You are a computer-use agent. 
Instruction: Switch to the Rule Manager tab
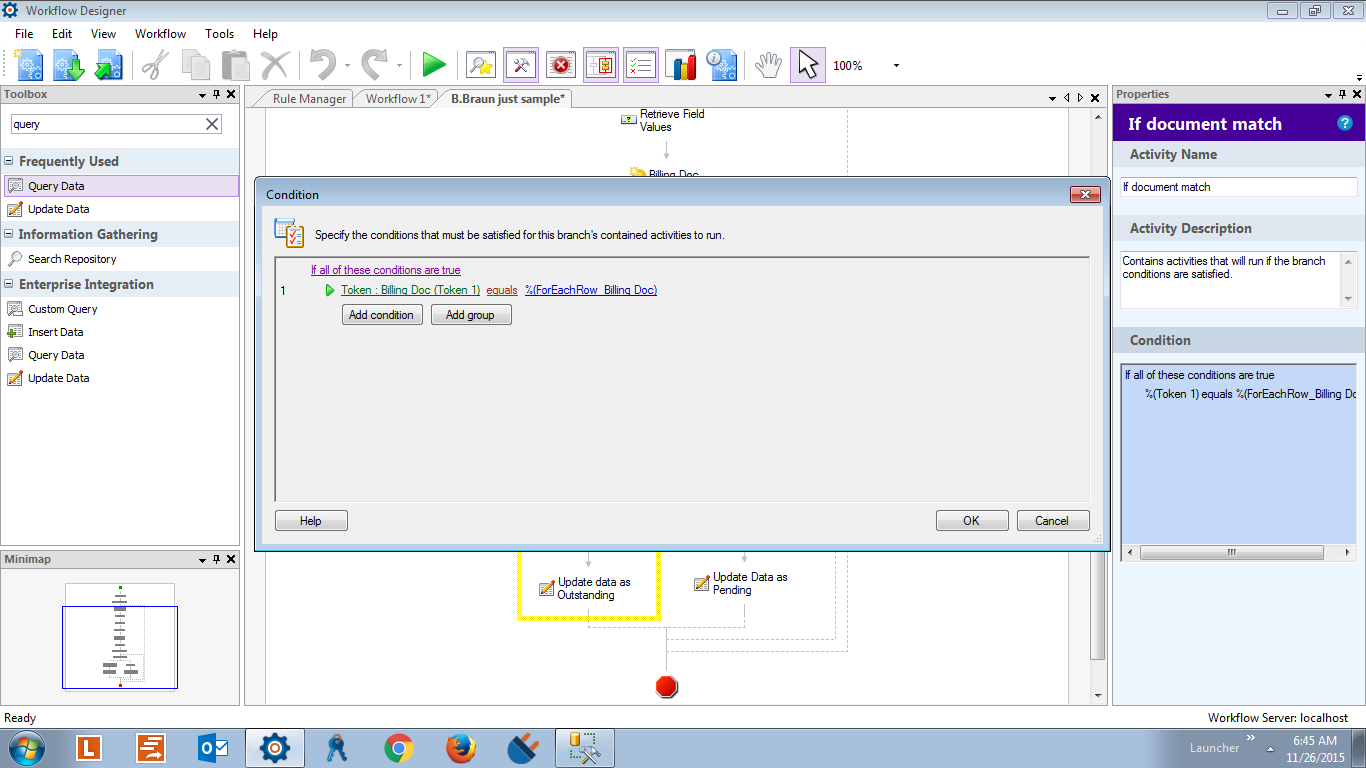coord(309,98)
